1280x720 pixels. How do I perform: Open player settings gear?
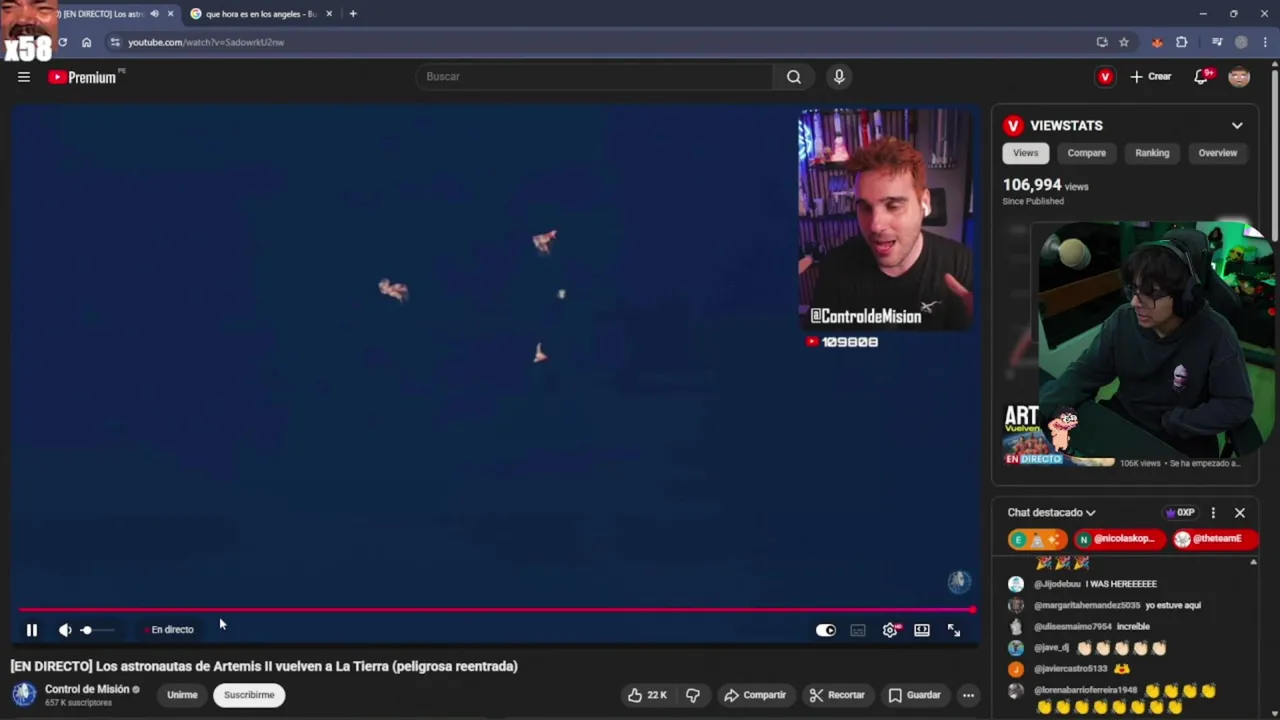pyautogui.click(x=890, y=630)
